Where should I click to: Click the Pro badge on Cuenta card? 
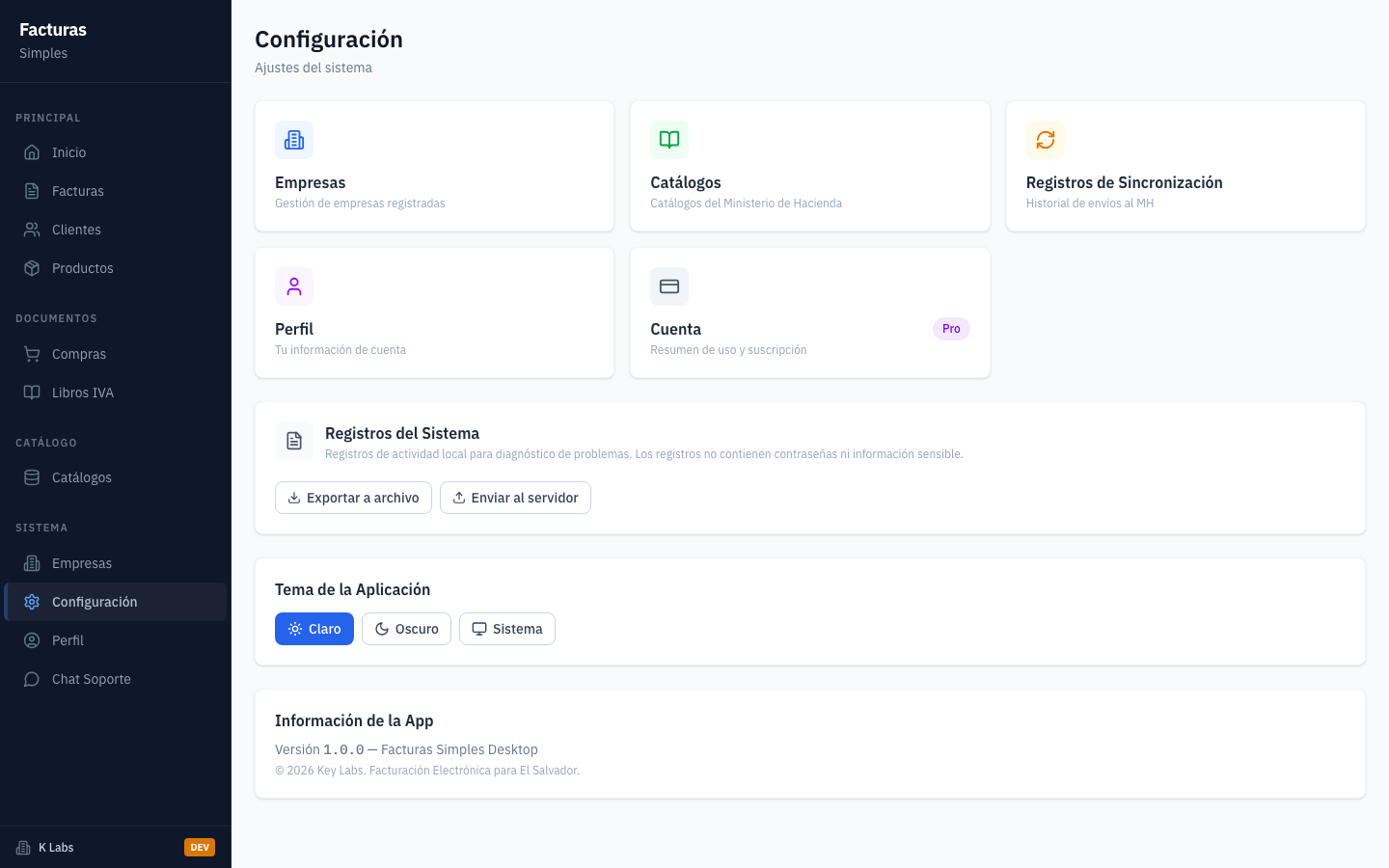click(x=951, y=329)
